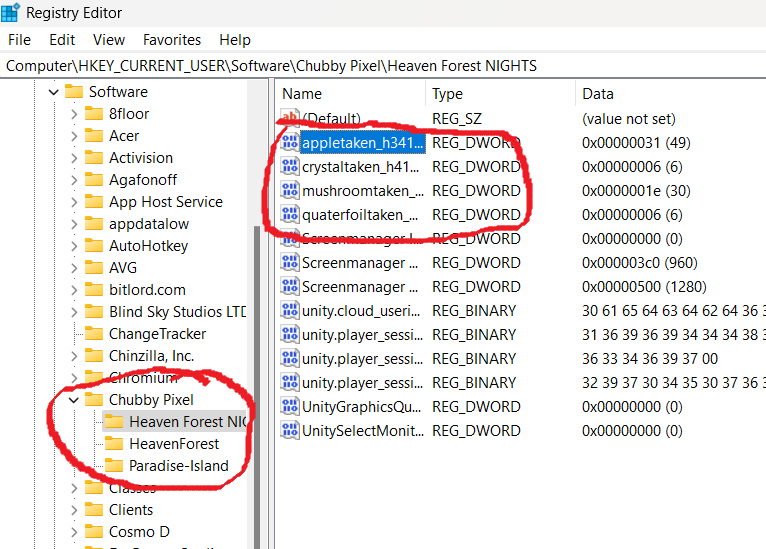Click the crystaltaken DWORD value icon

pos(290,166)
